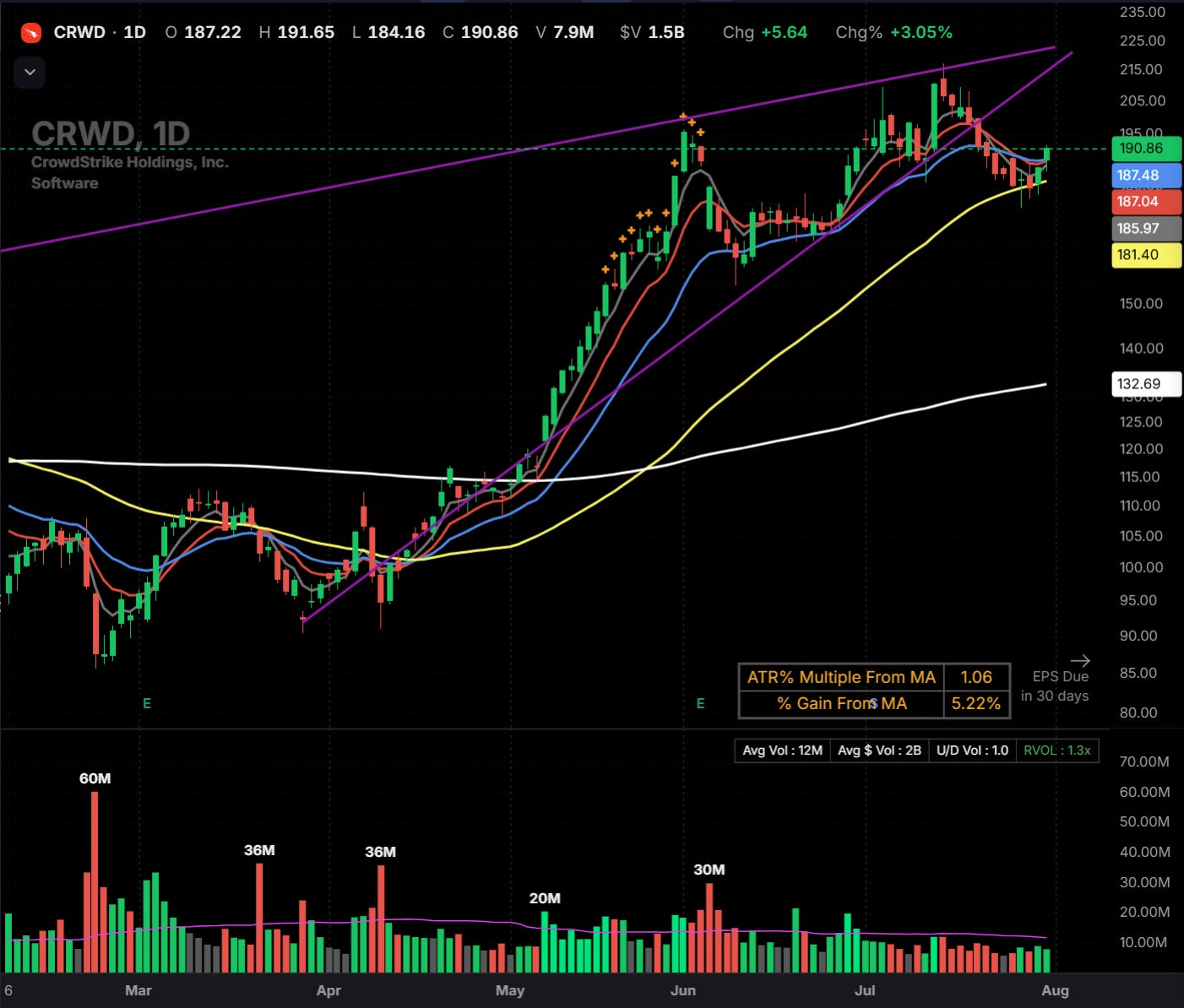The height and width of the screenshot is (1008, 1184).
Task: Click the % Gain From MA cell
Action: [x=841, y=703]
